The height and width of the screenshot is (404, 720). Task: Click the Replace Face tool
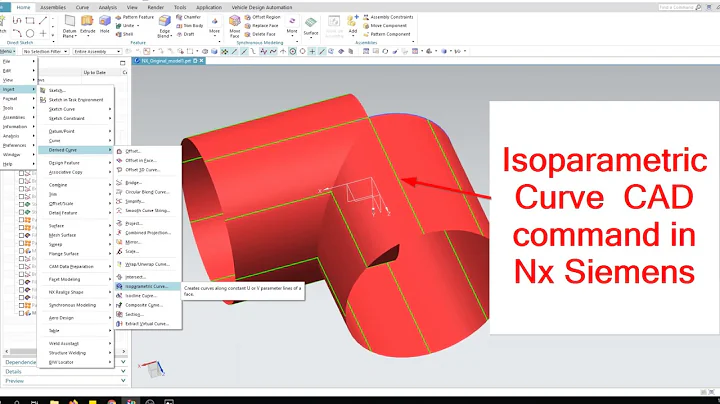click(262, 26)
